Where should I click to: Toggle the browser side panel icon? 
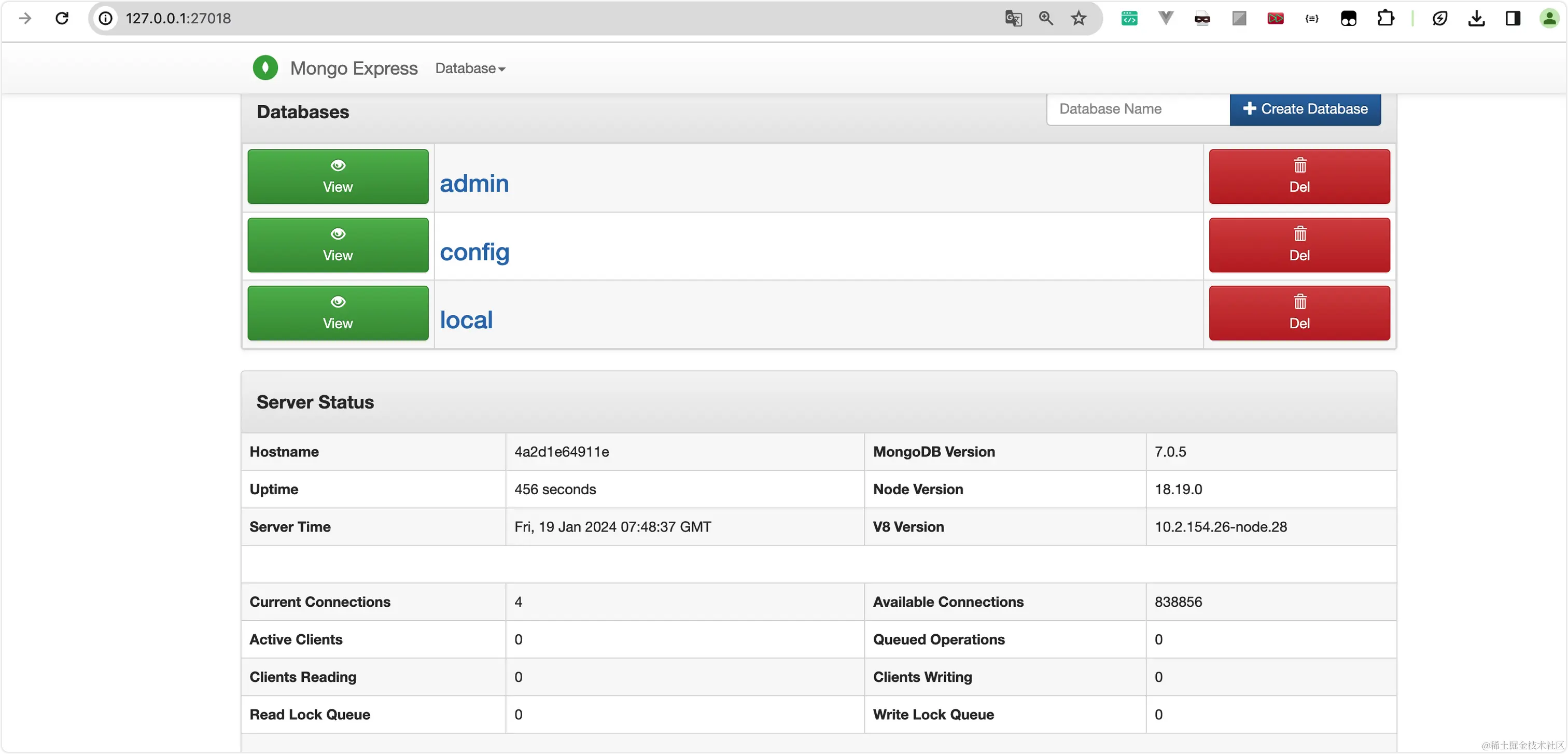point(1513,18)
